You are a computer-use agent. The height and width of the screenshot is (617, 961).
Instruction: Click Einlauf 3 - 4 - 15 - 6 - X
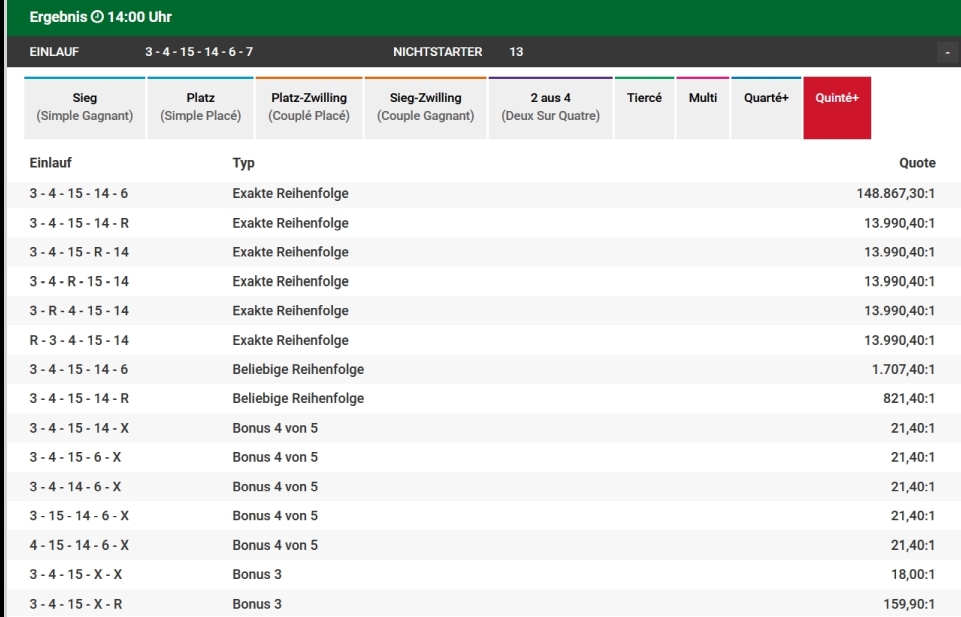pyautogui.click(x=75, y=457)
